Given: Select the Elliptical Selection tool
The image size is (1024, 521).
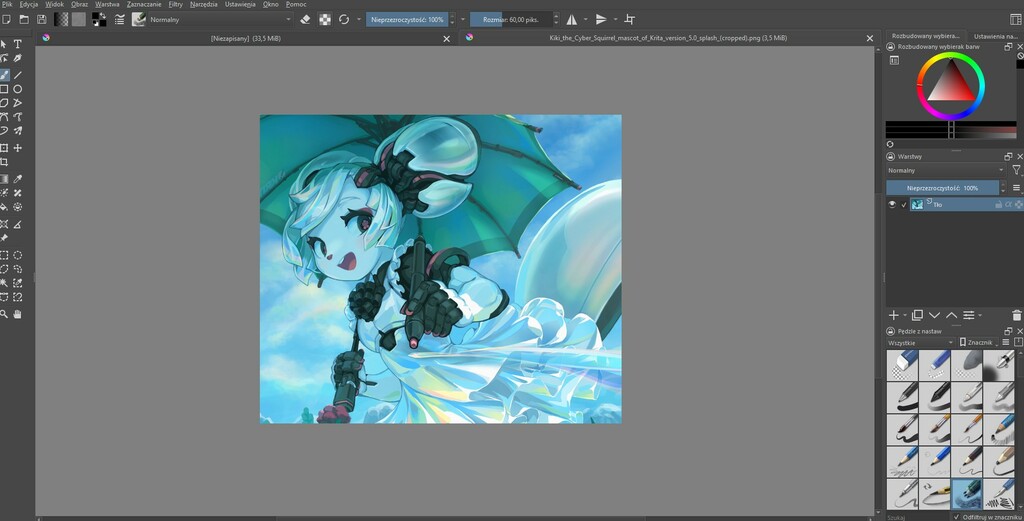Looking at the screenshot, I should pos(18,255).
